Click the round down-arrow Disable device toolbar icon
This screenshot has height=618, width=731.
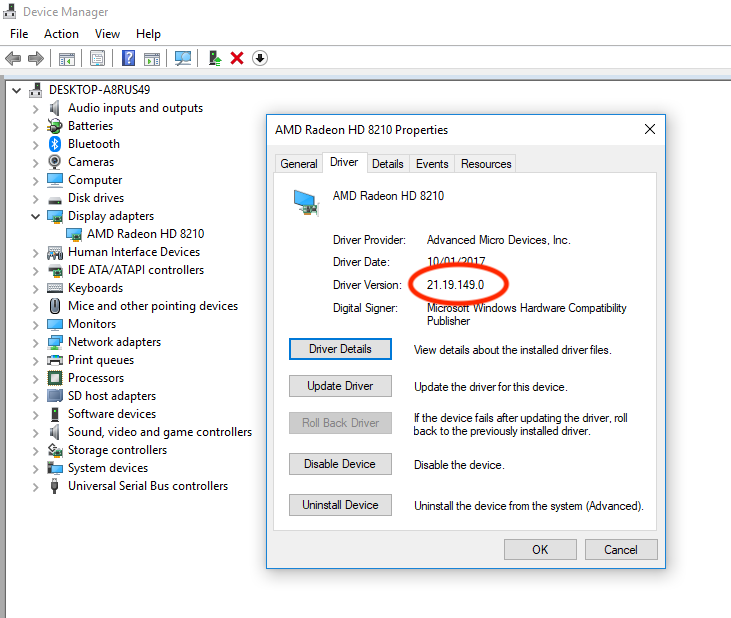coord(260,58)
